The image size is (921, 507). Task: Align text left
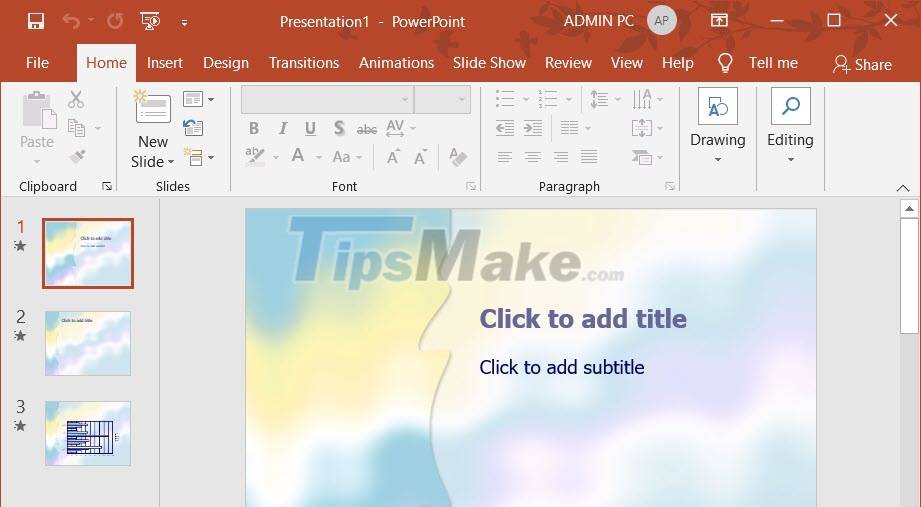pos(505,157)
